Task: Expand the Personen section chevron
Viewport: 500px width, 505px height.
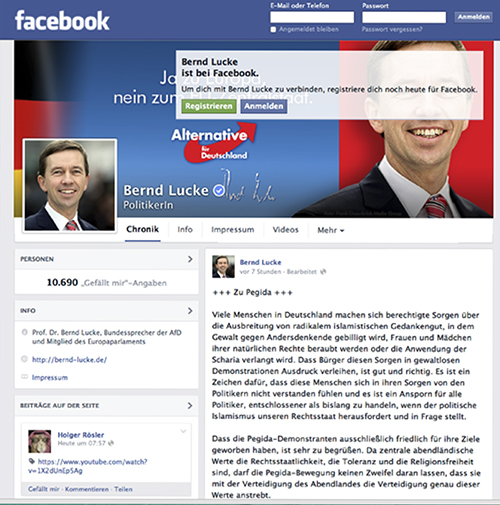Action: (190, 259)
